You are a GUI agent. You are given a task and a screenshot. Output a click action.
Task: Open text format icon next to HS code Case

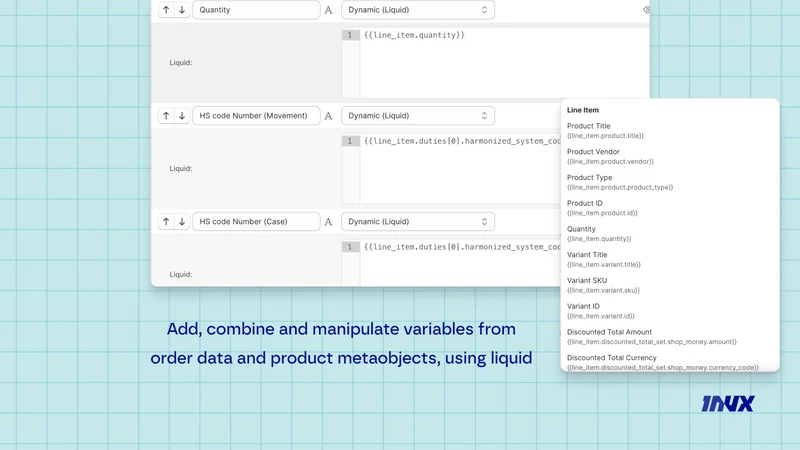click(329, 222)
